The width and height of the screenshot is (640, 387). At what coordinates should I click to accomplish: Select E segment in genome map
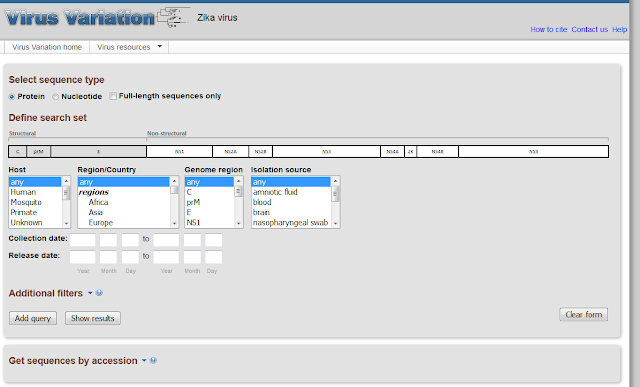[x=98, y=151]
